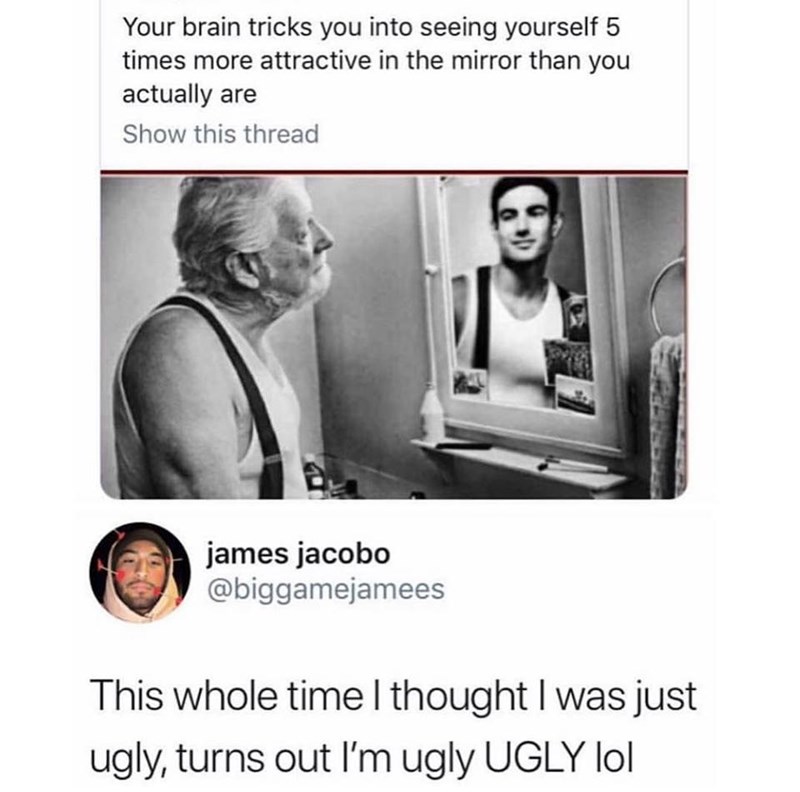800x792 pixels.
Task: Click the "Show this thread" link
Action: [220, 133]
